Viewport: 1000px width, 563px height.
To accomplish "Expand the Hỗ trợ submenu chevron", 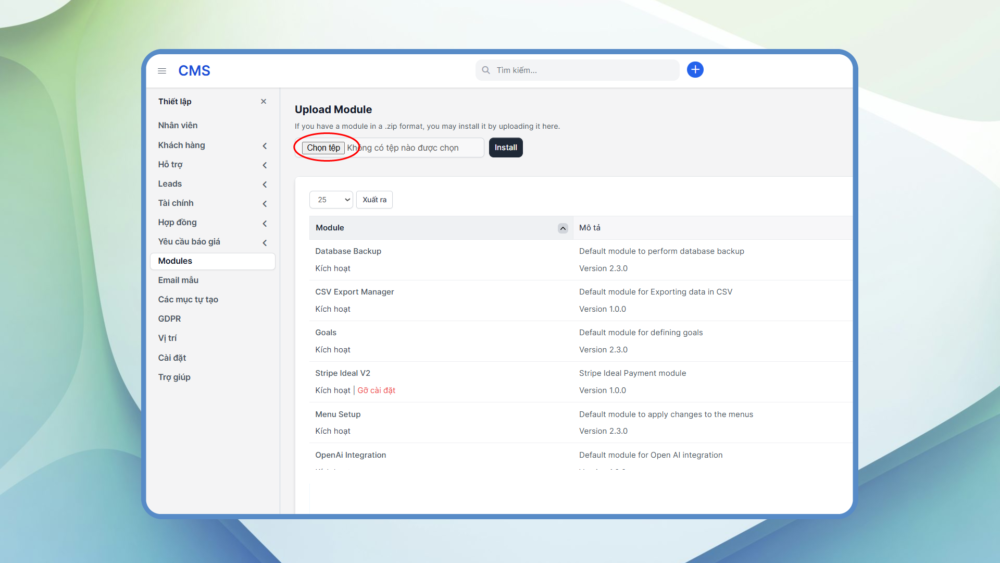I will coord(265,165).
